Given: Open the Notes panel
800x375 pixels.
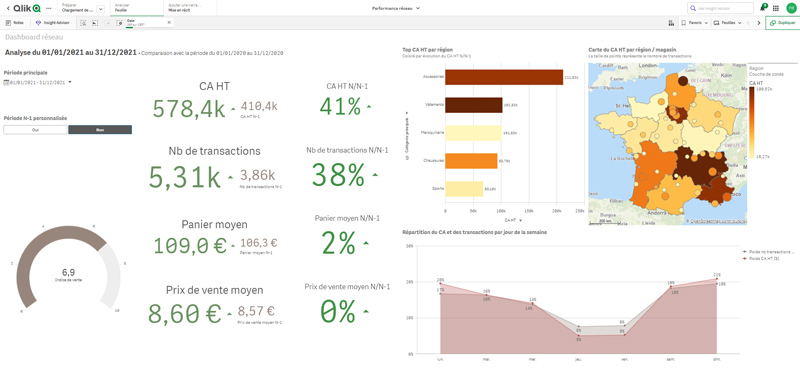Looking at the screenshot, I should (x=15, y=23).
